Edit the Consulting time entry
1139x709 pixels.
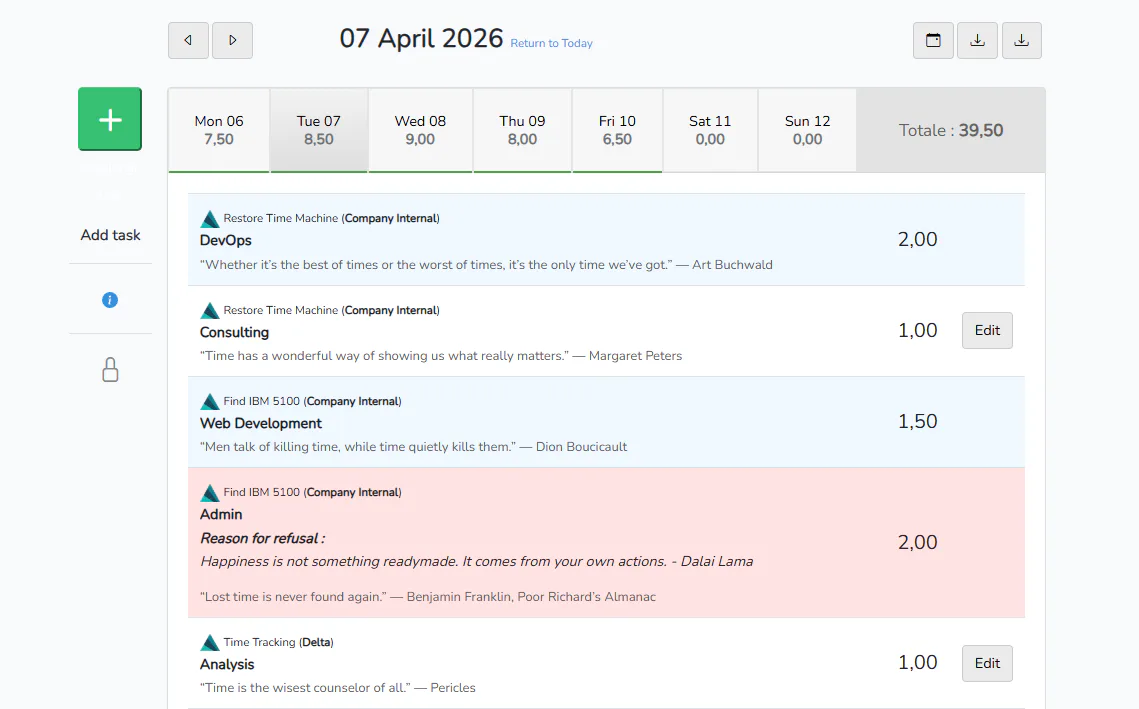pos(987,331)
